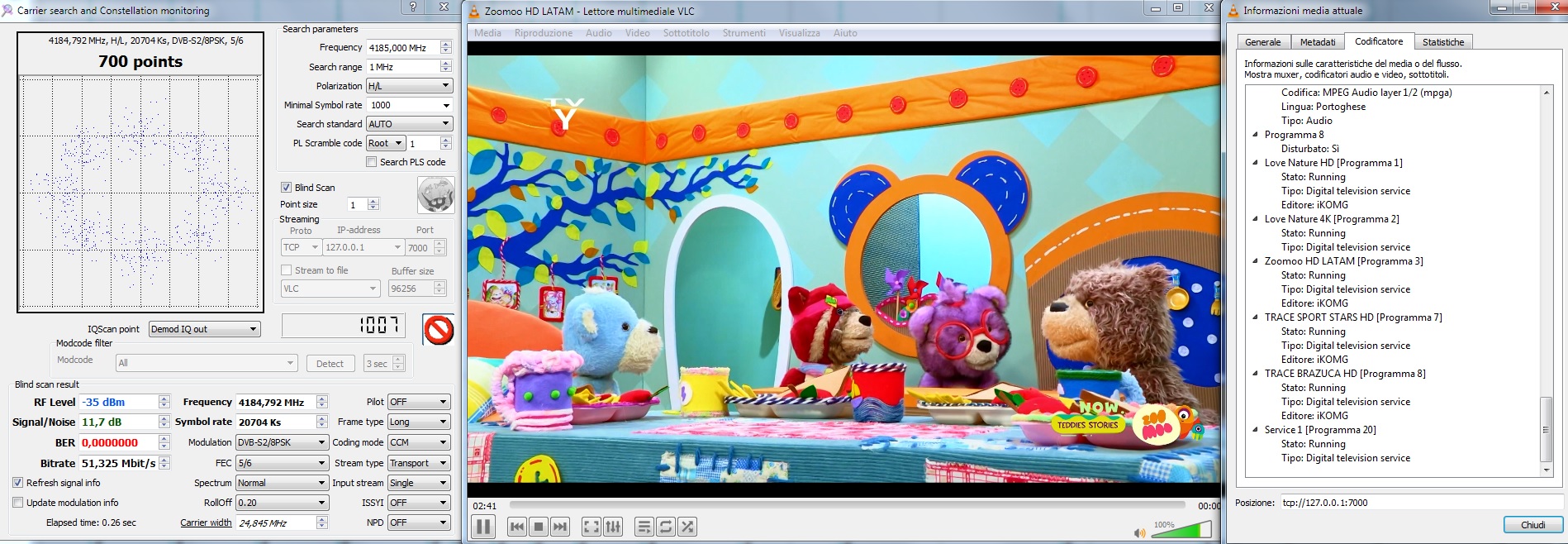Open the Pilot OFF dropdown
The height and width of the screenshot is (544, 1568).
[x=419, y=402]
